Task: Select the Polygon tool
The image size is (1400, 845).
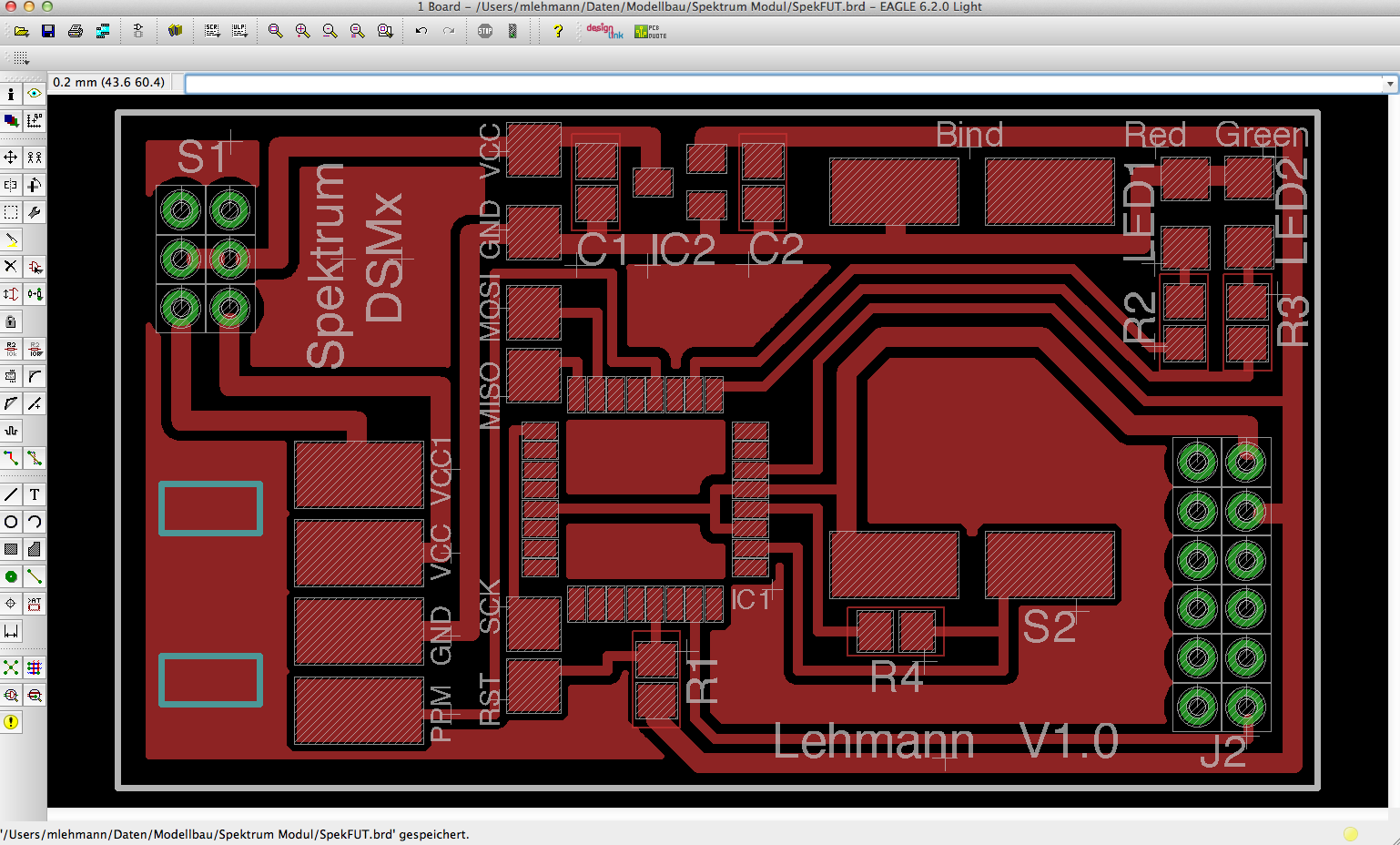Action: click(35, 549)
